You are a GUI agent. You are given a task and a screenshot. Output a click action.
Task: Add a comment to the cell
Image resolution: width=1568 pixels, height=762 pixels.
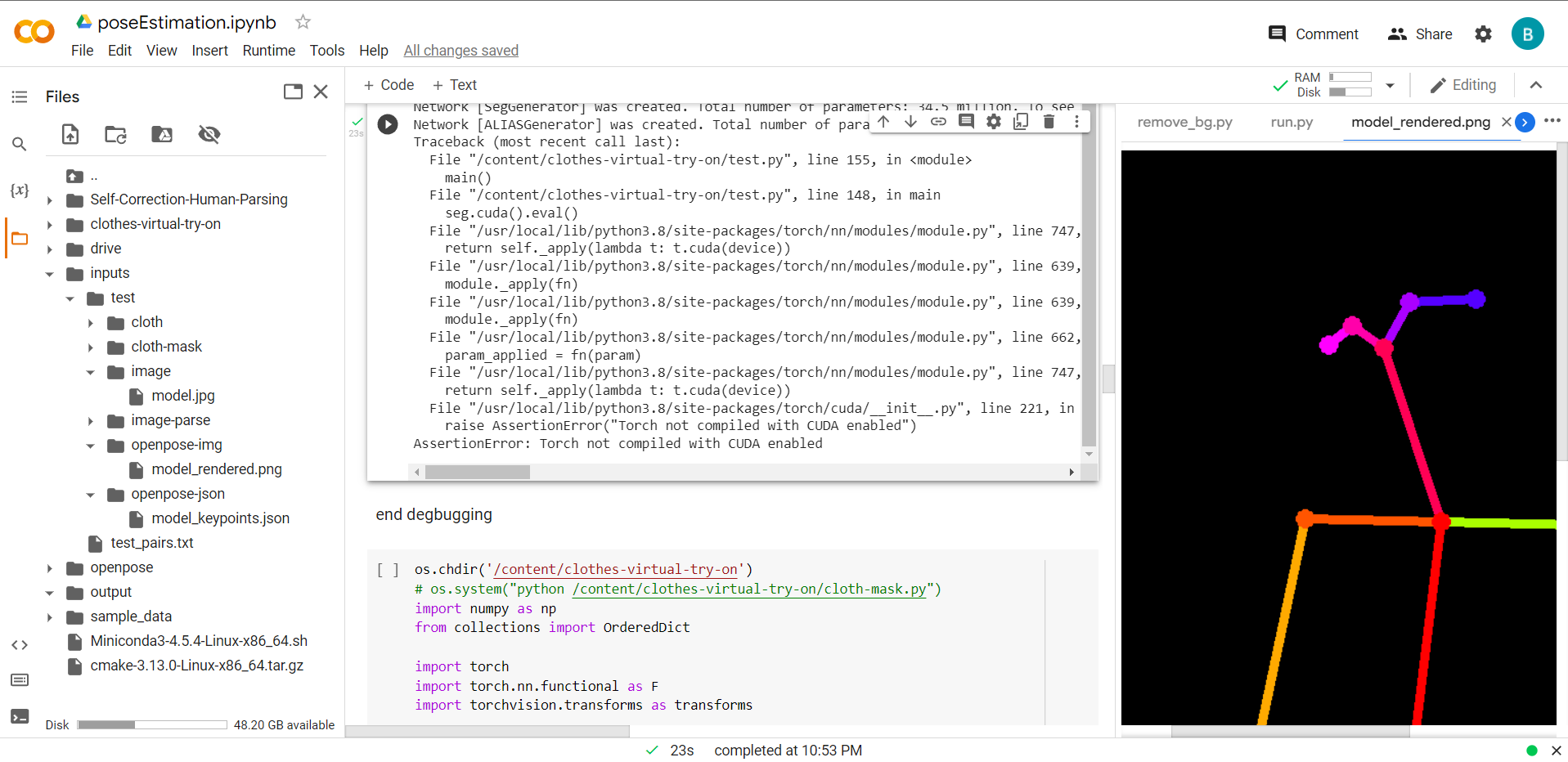point(966,120)
